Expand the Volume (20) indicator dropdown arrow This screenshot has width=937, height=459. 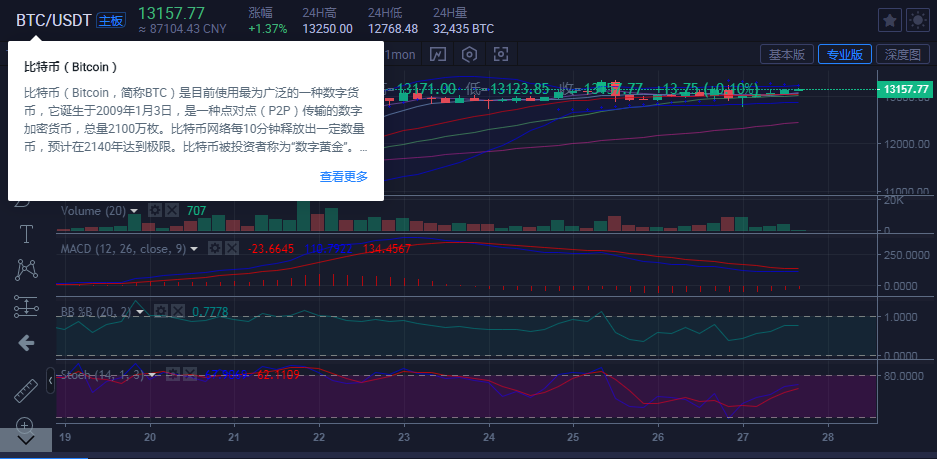134,211
